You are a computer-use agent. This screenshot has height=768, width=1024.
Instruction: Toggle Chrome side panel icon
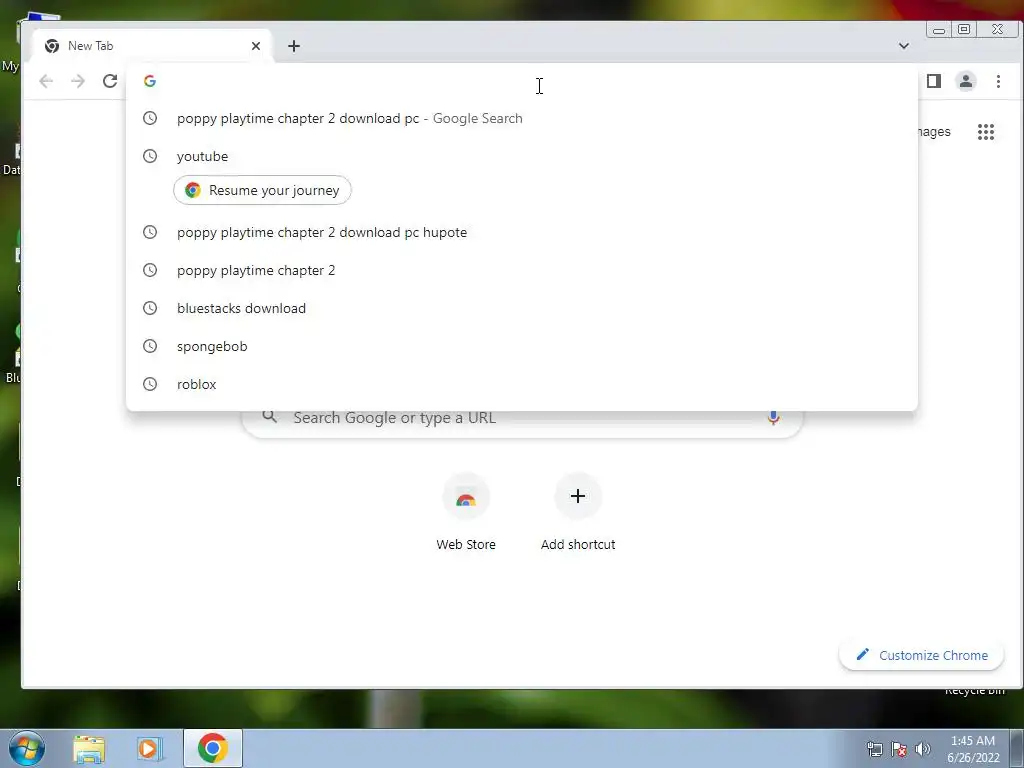coord(934,81)
